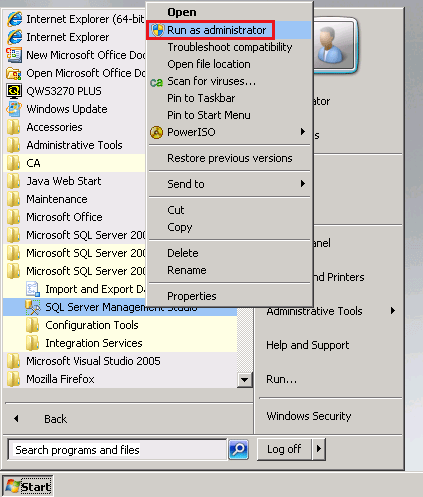Select the Java Web Start label
This screenshot has width=423, height=497.
coord(63,181)
